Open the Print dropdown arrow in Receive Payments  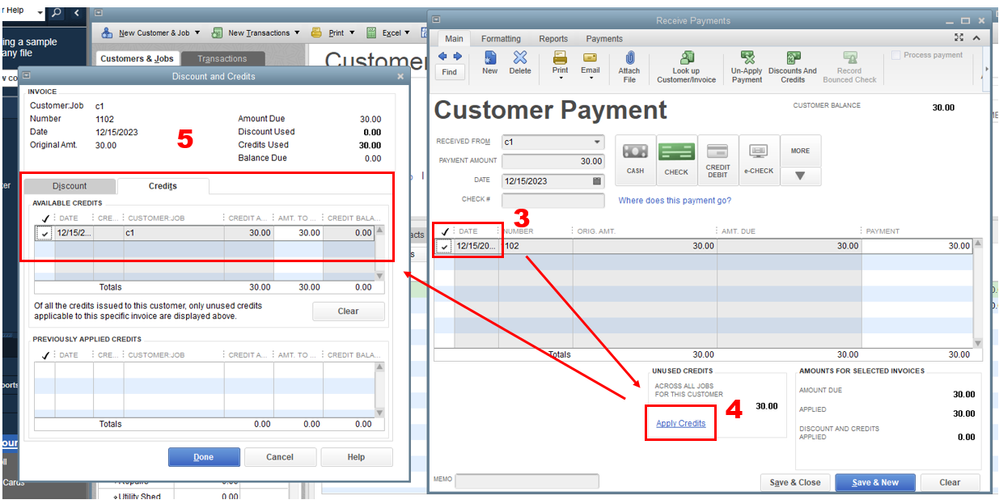tap(560, 78)
